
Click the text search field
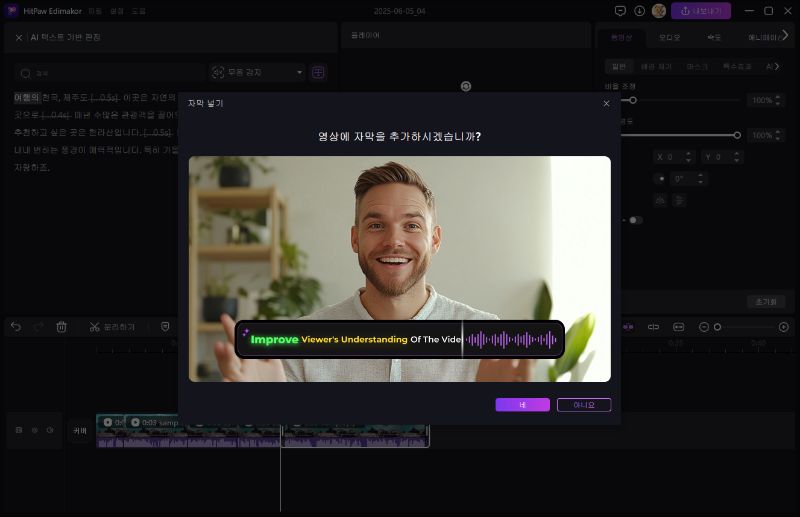tap(110, 72)
